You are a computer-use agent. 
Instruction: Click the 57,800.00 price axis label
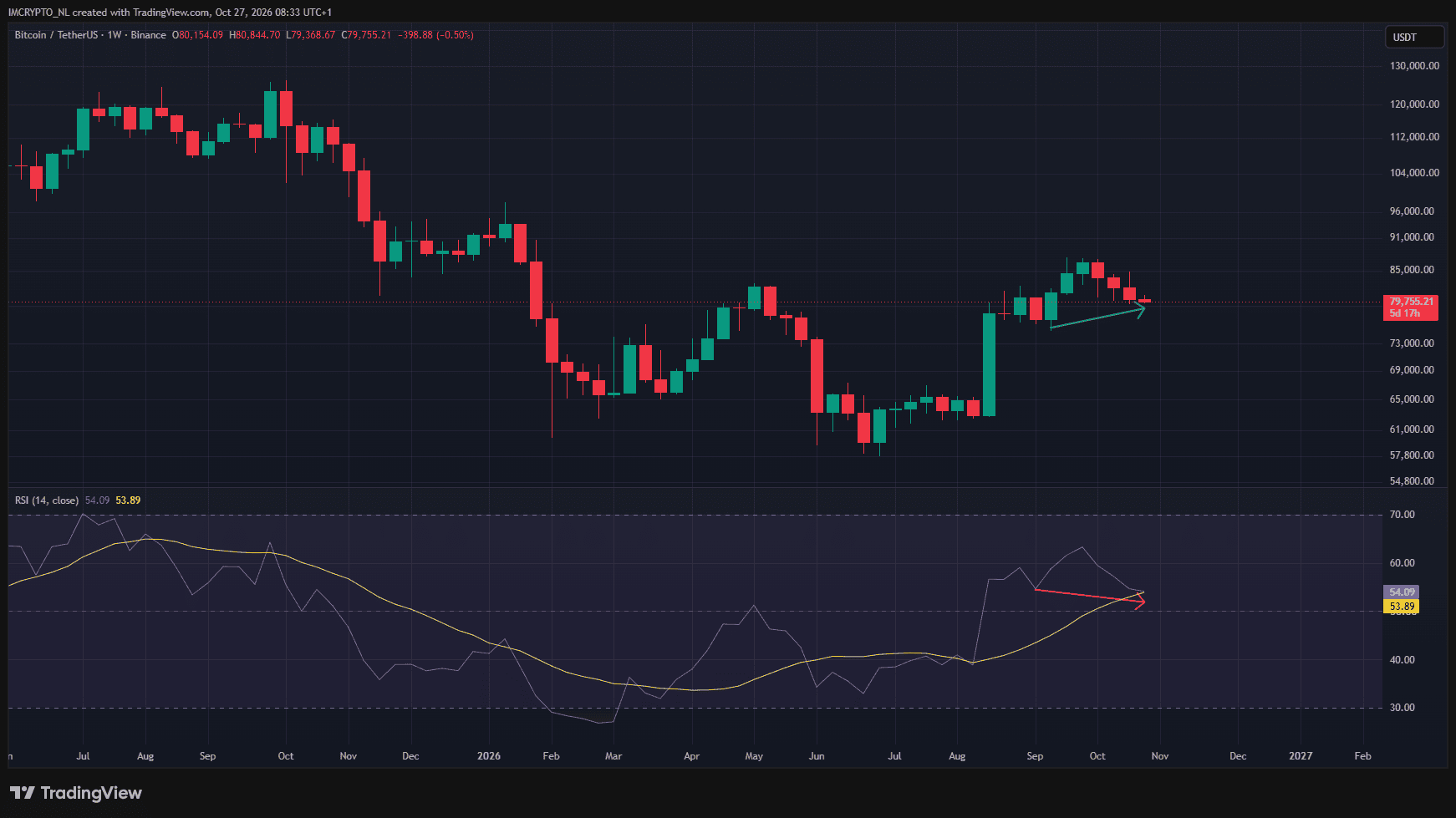tap(1412, 455)
